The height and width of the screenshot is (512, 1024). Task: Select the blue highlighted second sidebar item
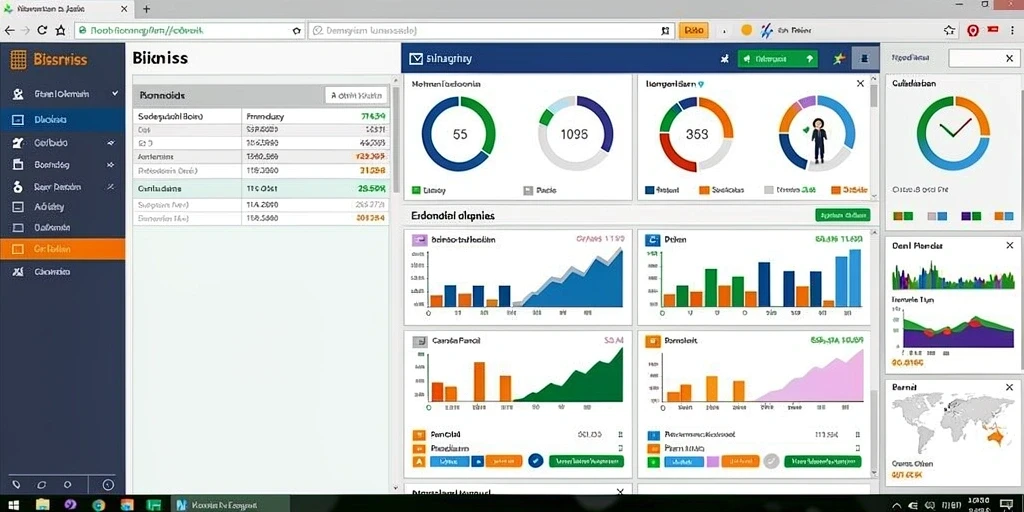pos(62,120)
